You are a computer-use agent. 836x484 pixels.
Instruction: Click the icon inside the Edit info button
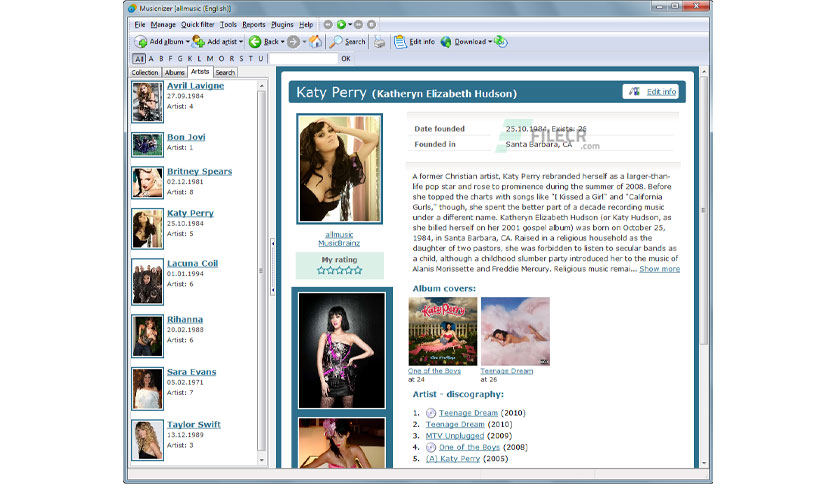[x=634, y=92]
